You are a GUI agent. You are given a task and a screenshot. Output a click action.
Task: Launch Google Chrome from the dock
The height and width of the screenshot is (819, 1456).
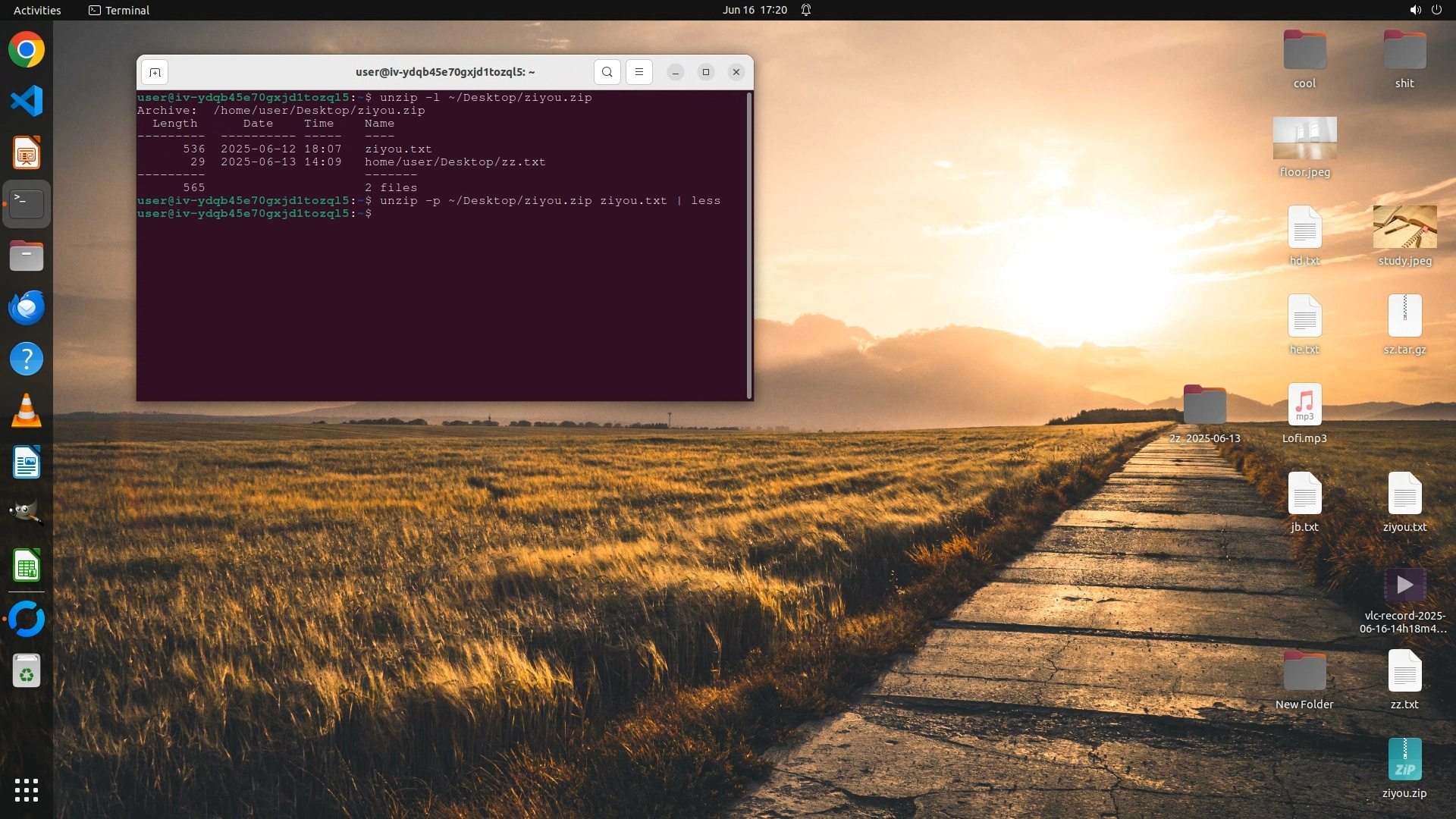click(x=27, y=50)
